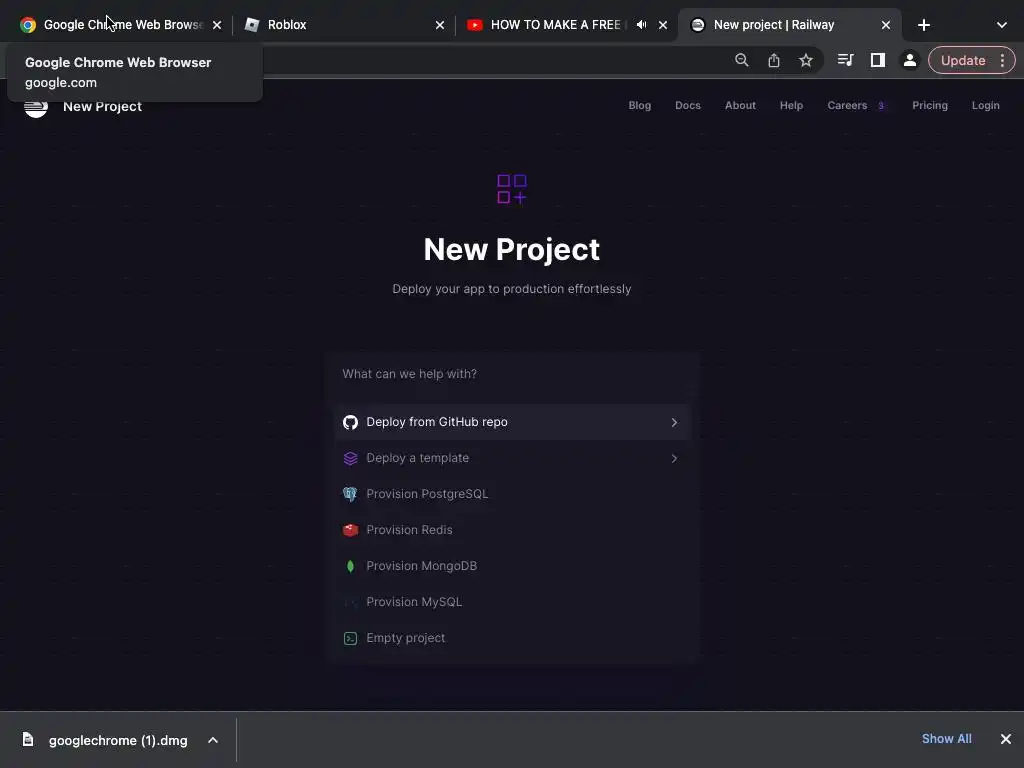Toggle the Chrome side panel icon

(878, 60)
